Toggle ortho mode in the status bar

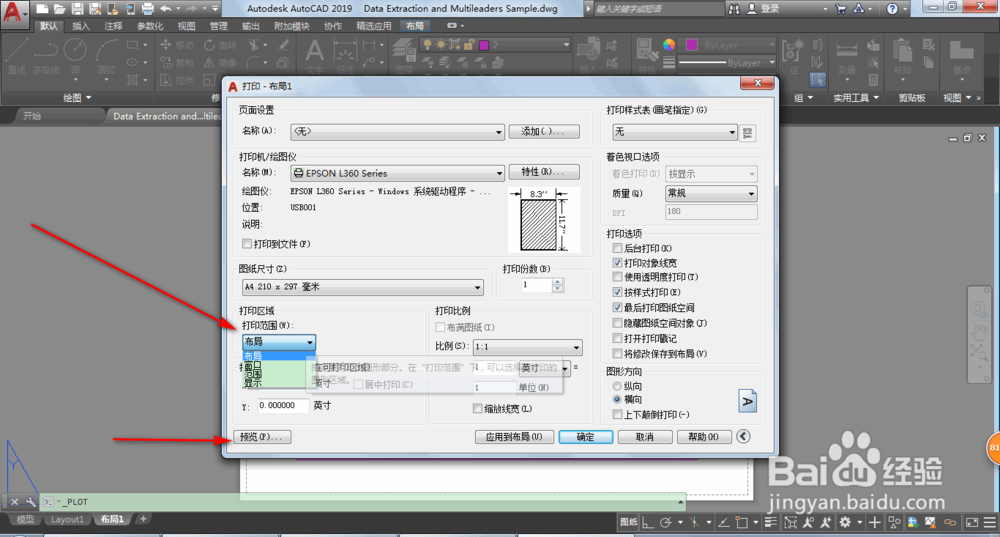648,522
